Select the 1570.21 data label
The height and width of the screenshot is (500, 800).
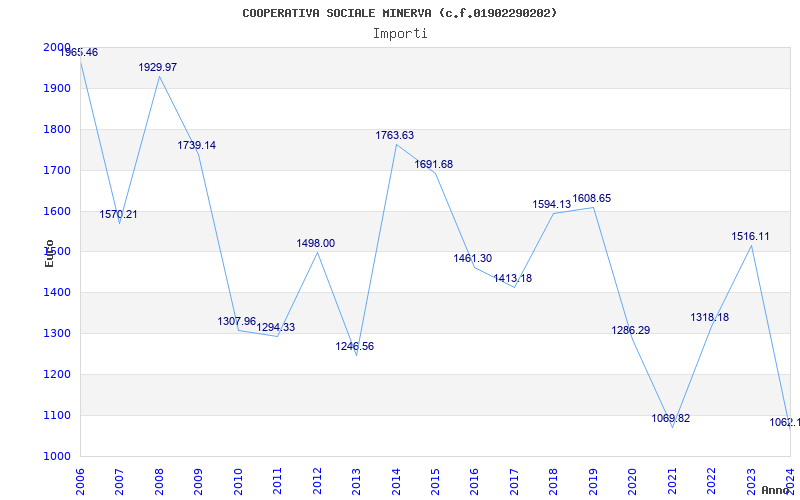[118, 214]
